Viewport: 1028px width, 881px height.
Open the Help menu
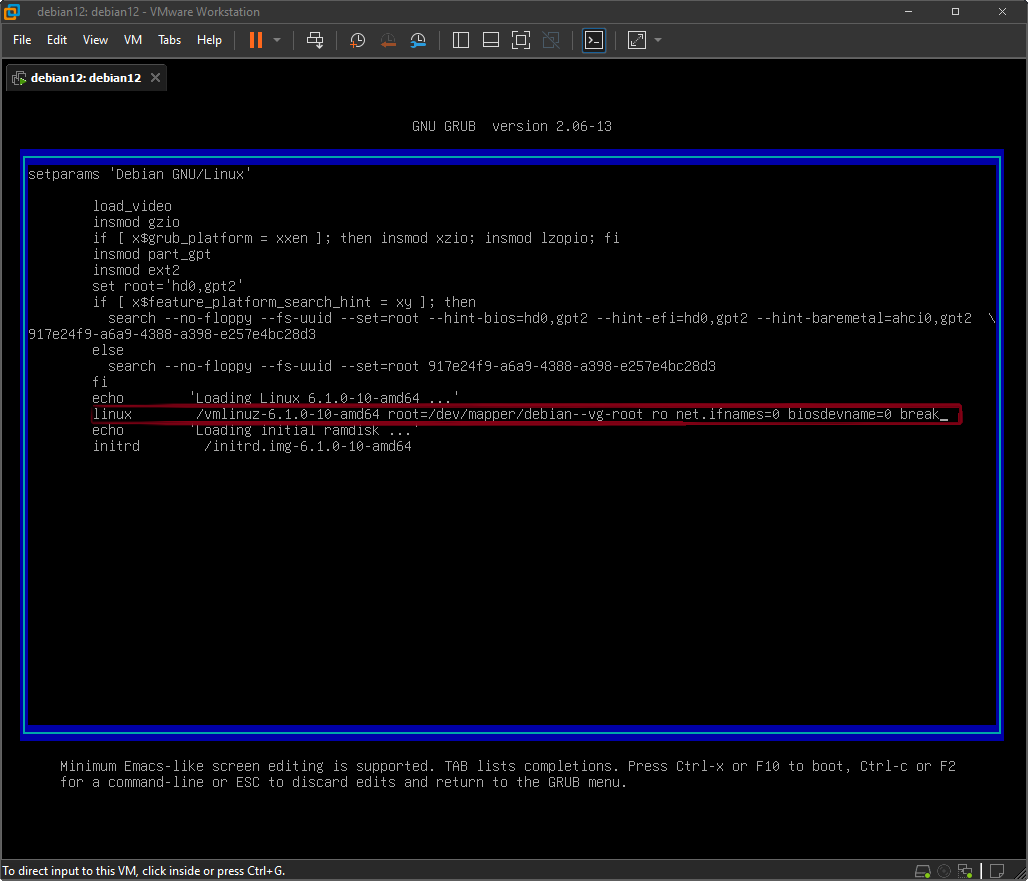209,40
